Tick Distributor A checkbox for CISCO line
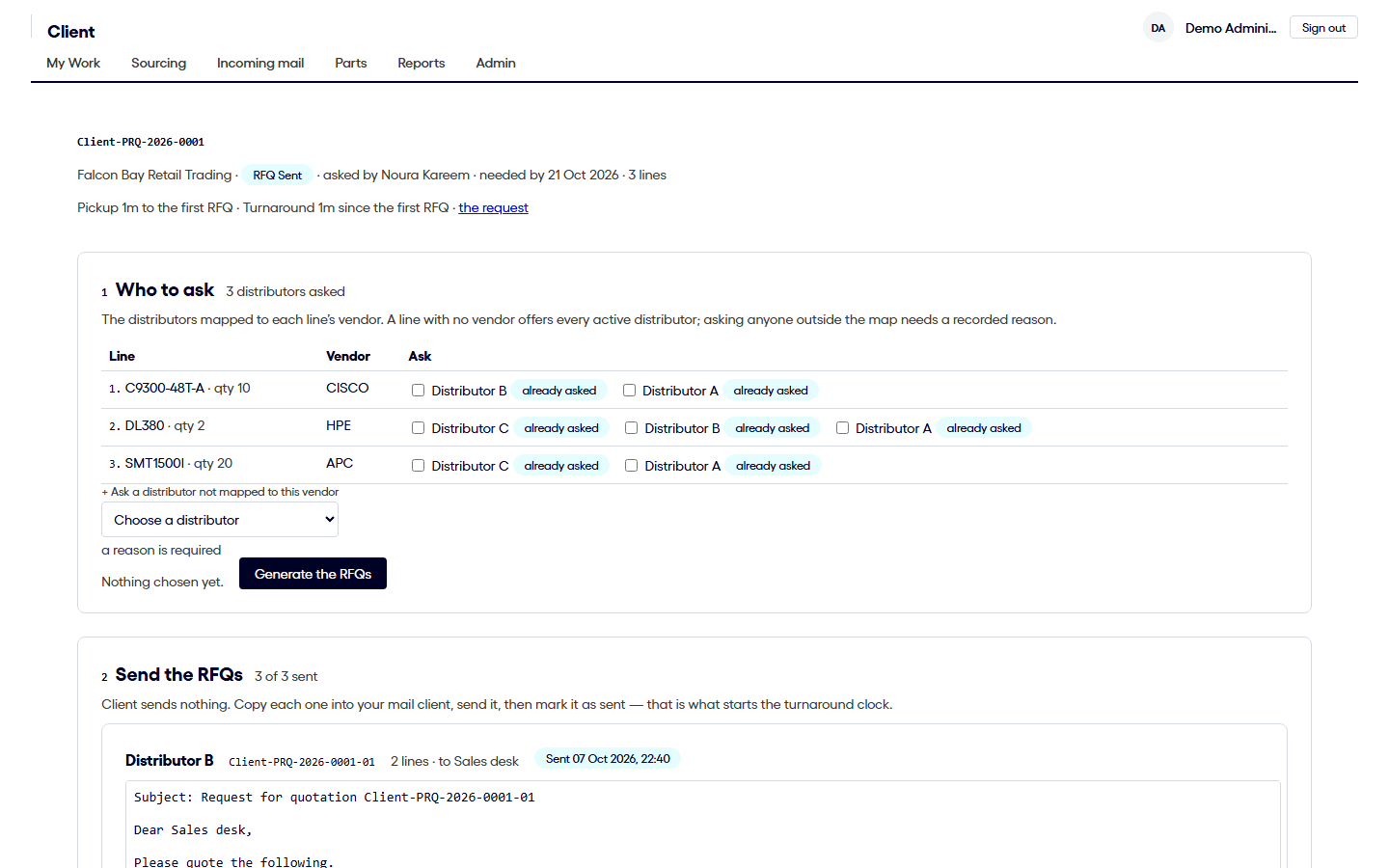 629,391
